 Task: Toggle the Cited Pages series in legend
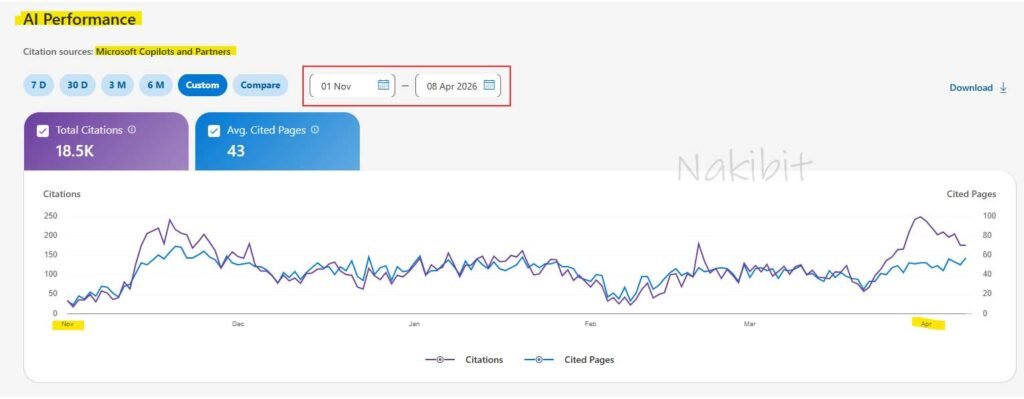[x=569, y=360]
